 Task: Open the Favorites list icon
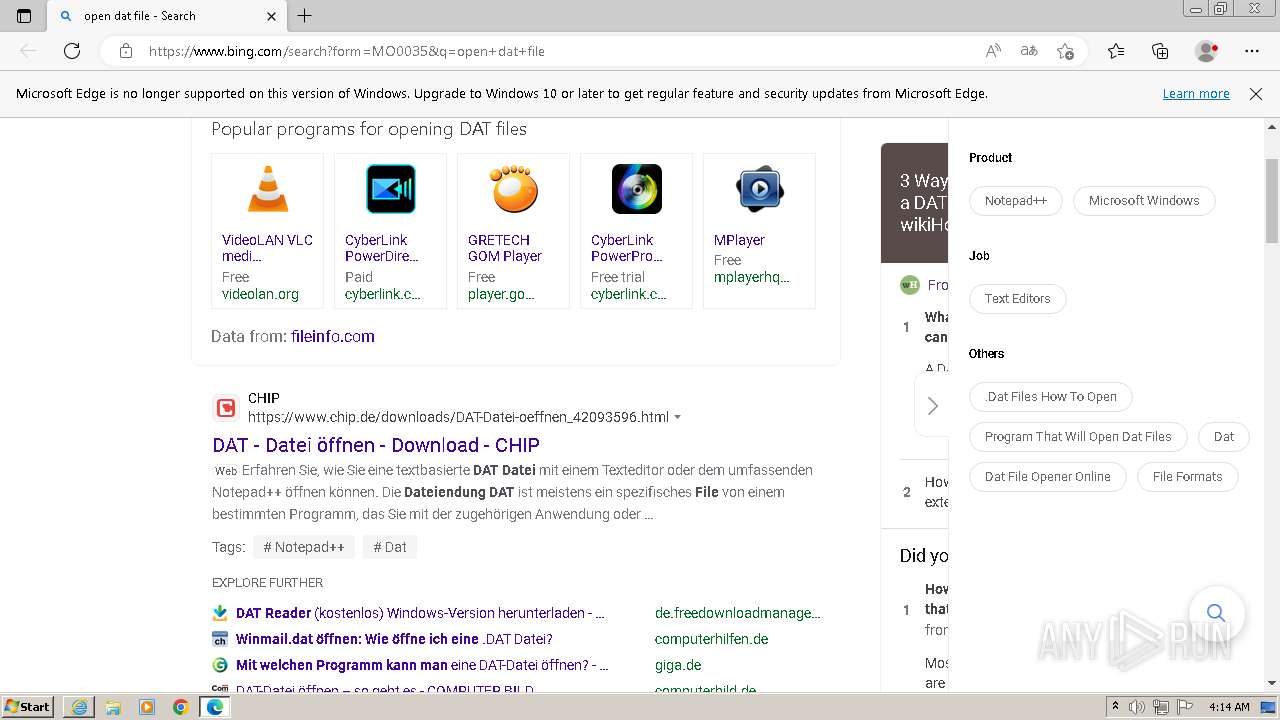1116,51
